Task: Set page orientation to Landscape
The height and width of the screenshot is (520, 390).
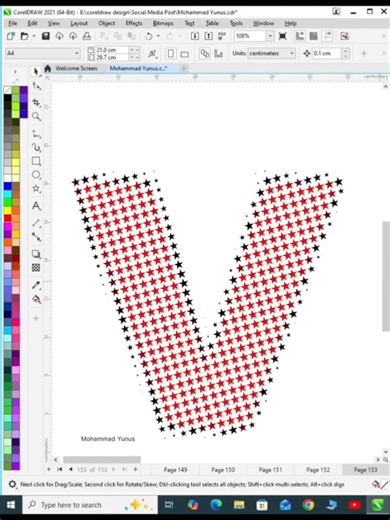Action: pyautogui.click(x=184, y=53)
